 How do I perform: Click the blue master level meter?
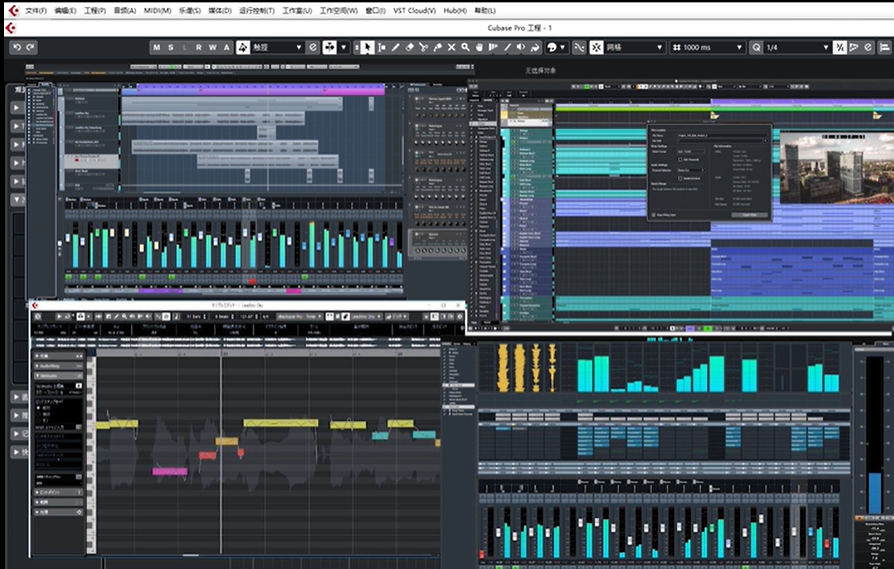(x=874, y=493)
